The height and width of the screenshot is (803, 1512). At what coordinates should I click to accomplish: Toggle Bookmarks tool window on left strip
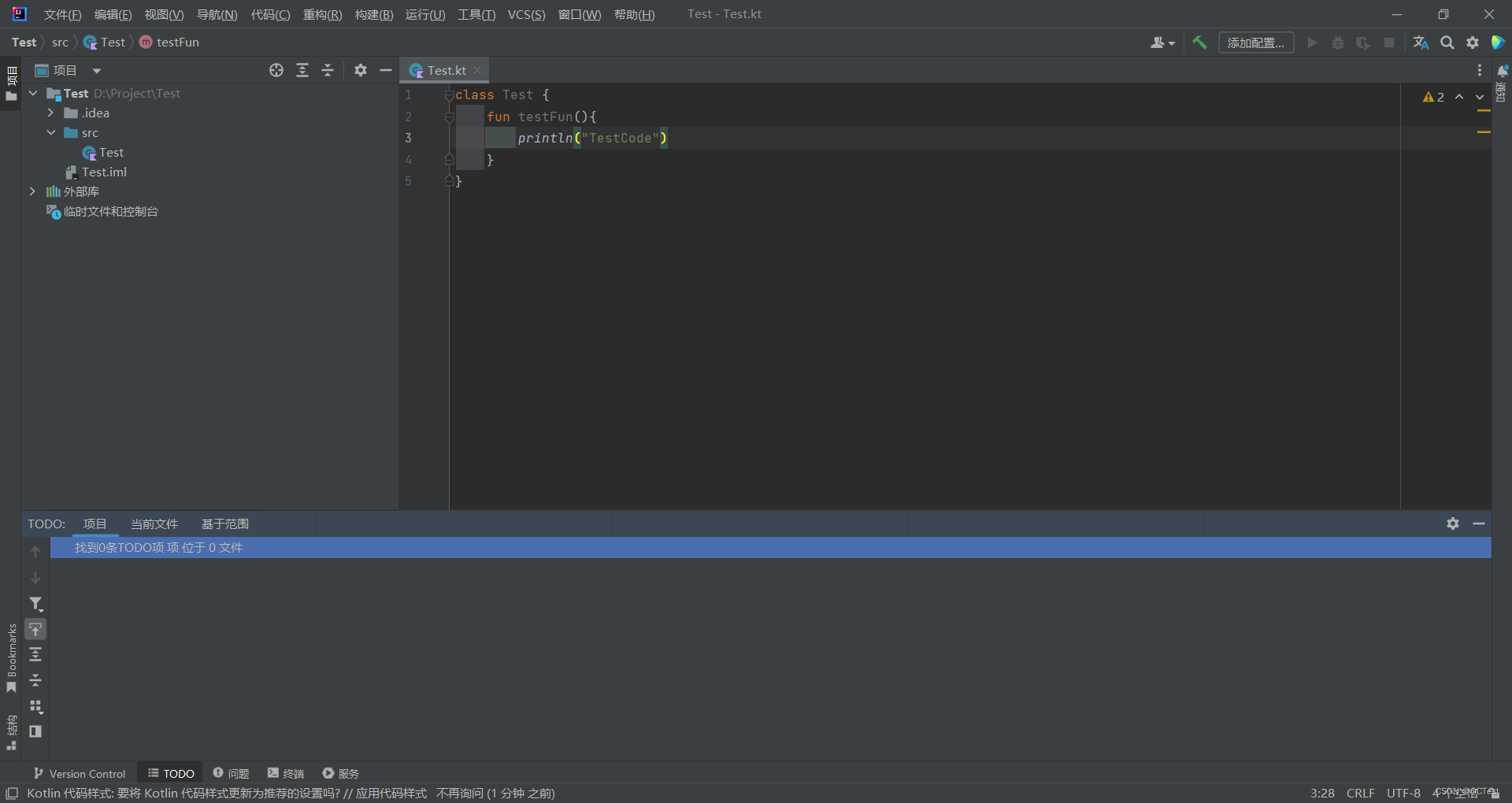pos(11,658)
